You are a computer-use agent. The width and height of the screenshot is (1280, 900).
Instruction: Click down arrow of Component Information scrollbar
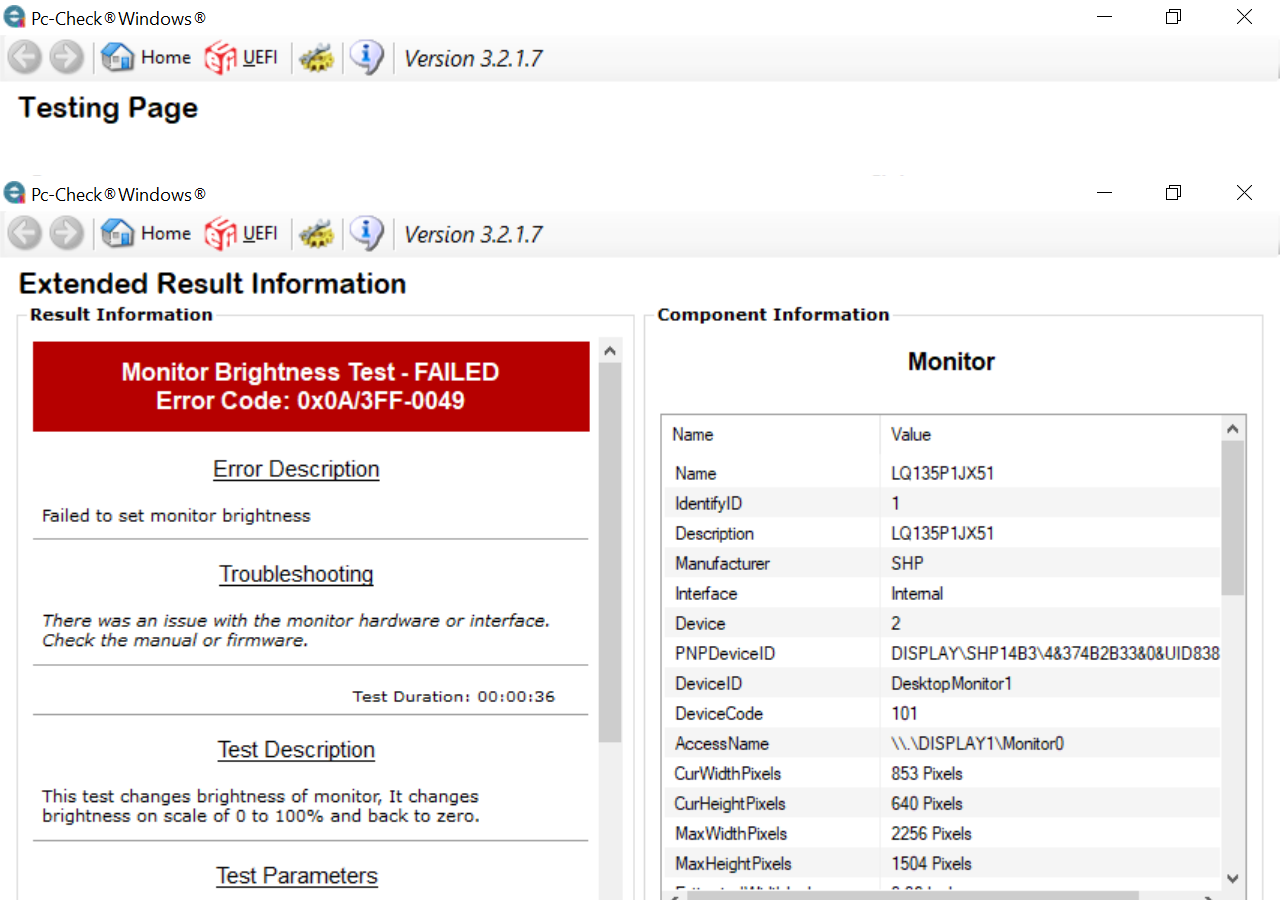pos(1233,878)
